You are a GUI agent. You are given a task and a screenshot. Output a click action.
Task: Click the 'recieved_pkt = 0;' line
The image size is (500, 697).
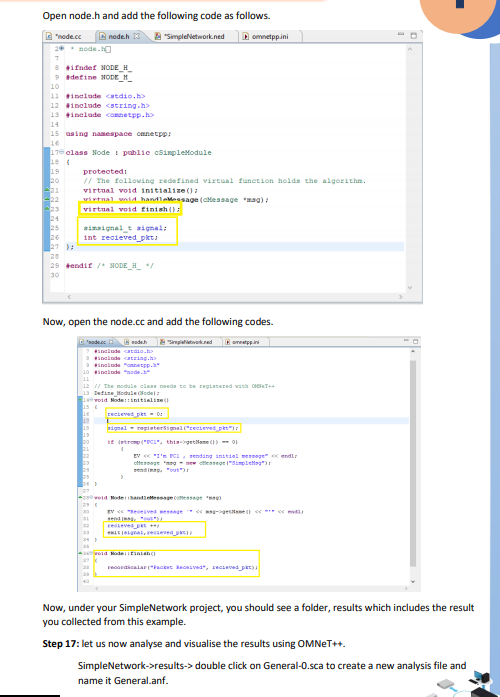pyautogui.click(x=135, y=414)
